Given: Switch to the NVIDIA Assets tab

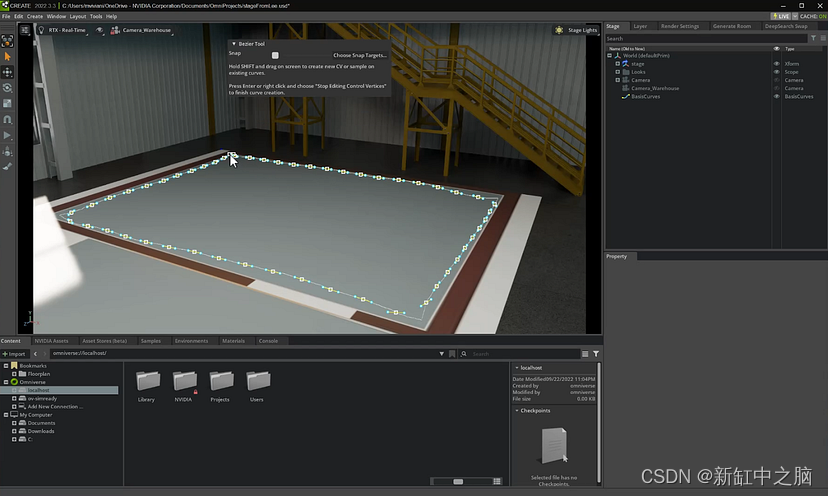Looking at the screenshot, I should click(51, 341).
